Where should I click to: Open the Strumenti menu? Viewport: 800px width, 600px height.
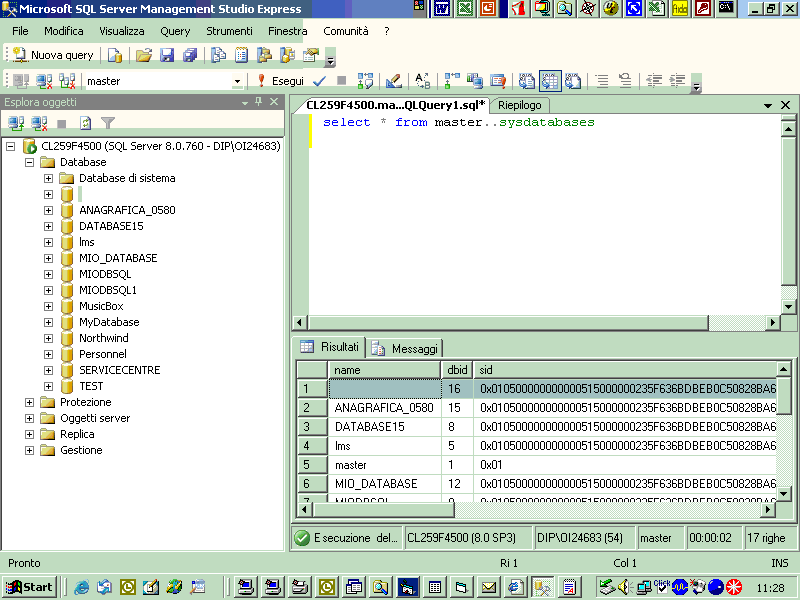coord(229,31)
